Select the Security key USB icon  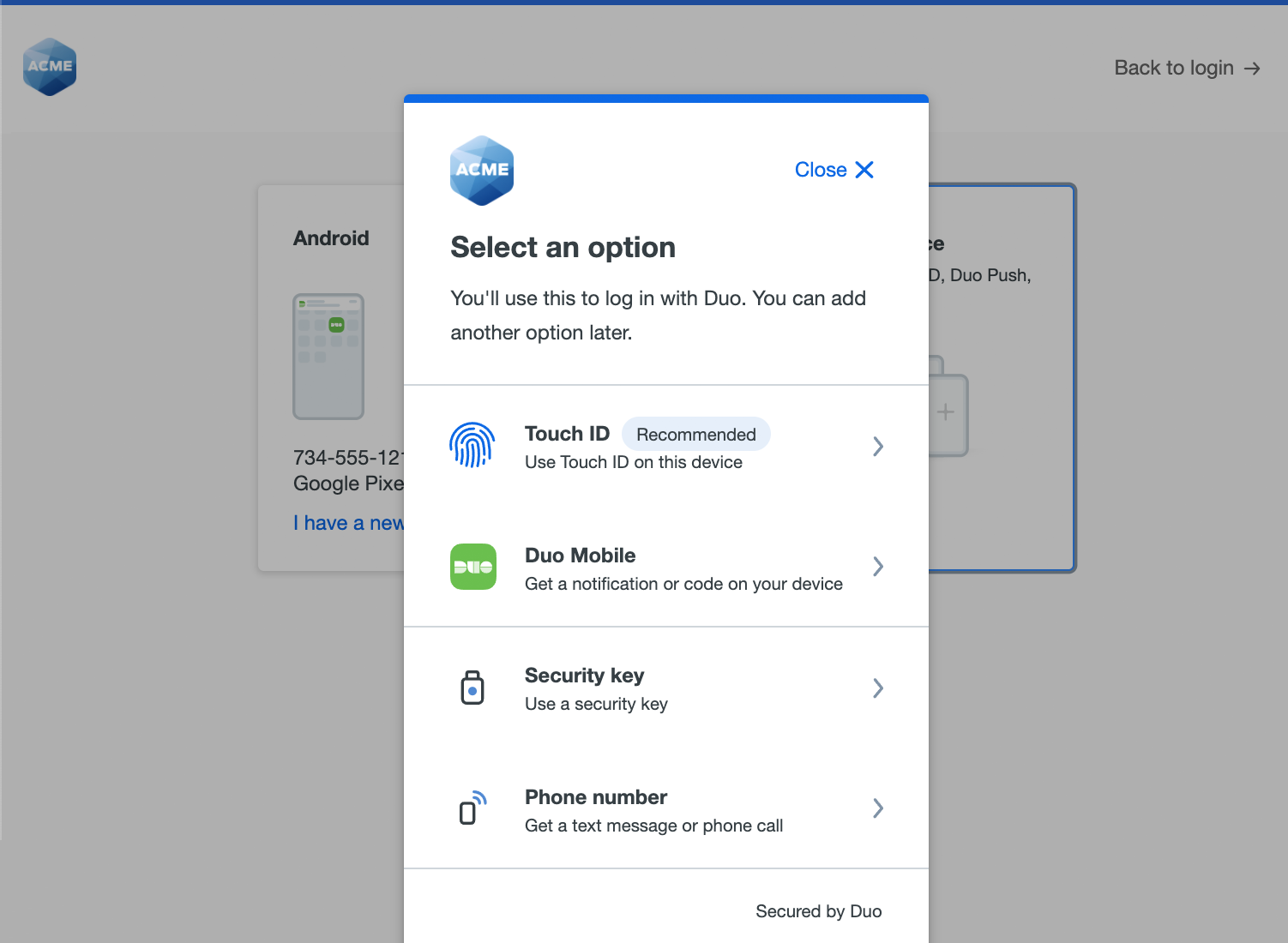tap(472, 688)
